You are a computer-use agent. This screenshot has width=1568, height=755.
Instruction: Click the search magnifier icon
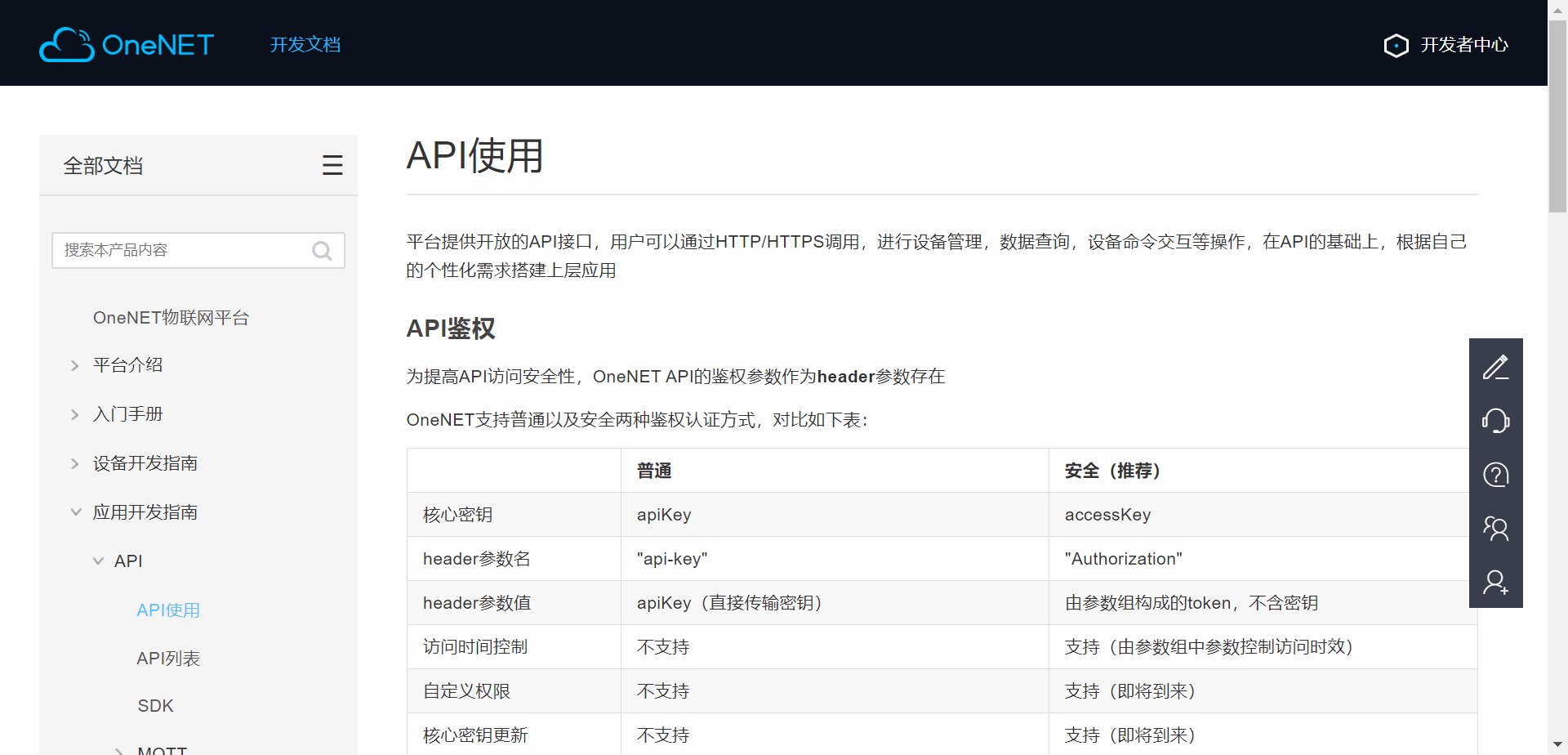coord(322,250)
